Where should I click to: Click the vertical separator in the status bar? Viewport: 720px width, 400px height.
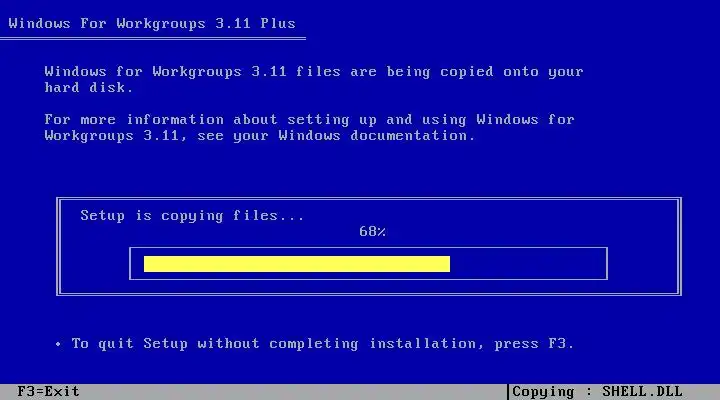tap(508, 392)
